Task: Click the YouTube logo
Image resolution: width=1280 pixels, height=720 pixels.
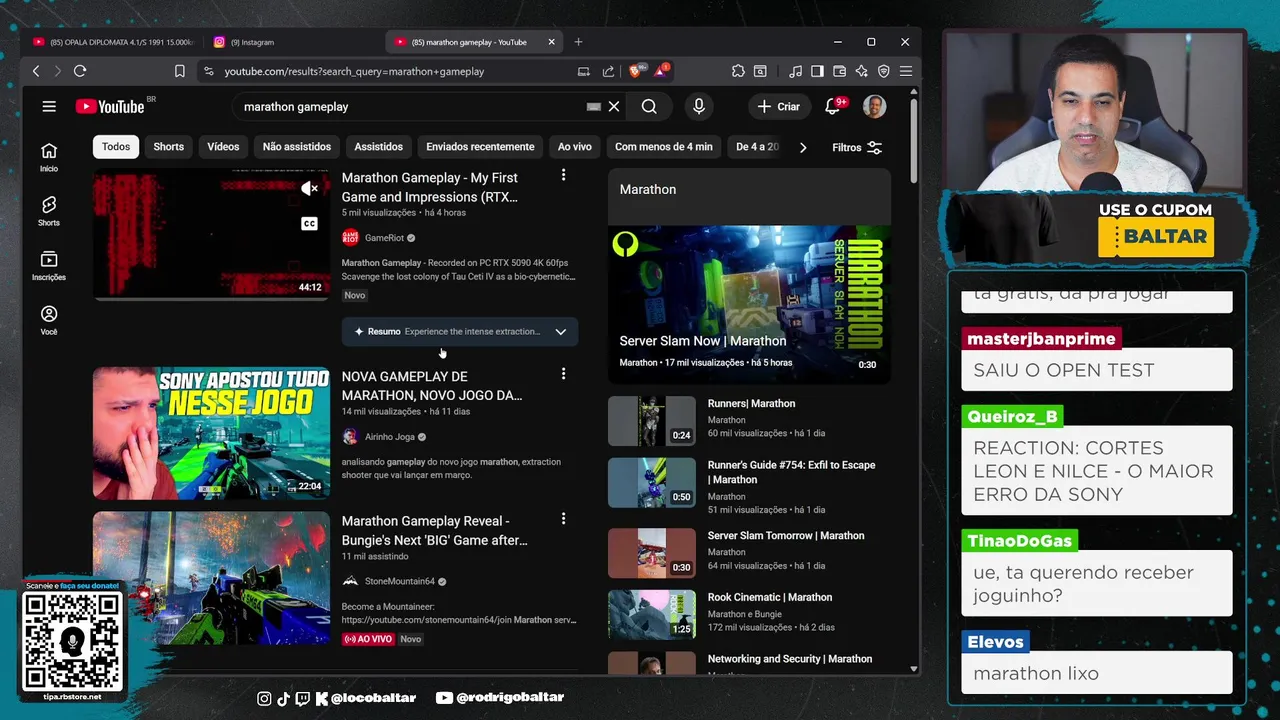Action: [111, 106]
